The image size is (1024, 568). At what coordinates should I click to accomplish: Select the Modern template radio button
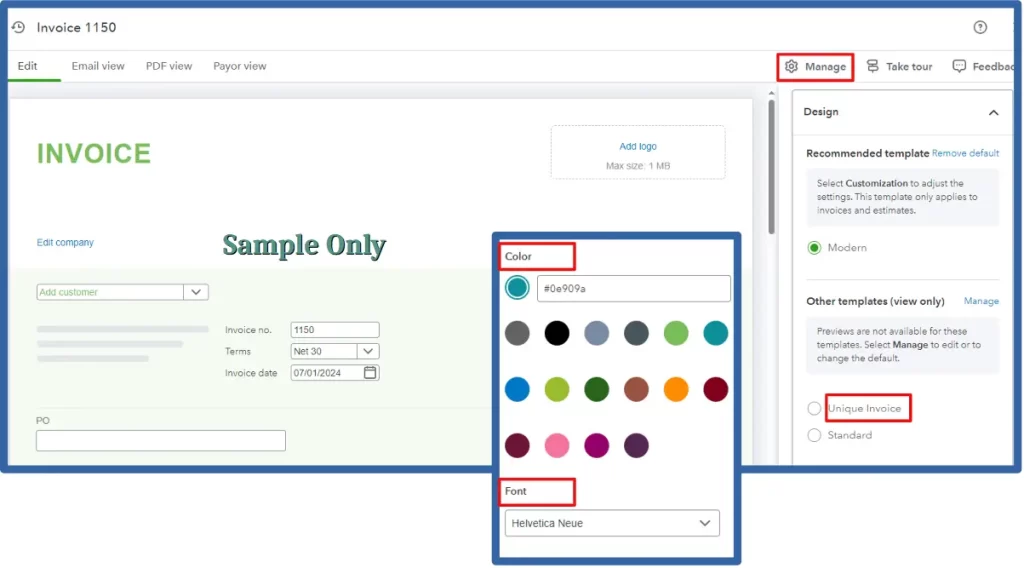tap(814, 248)
